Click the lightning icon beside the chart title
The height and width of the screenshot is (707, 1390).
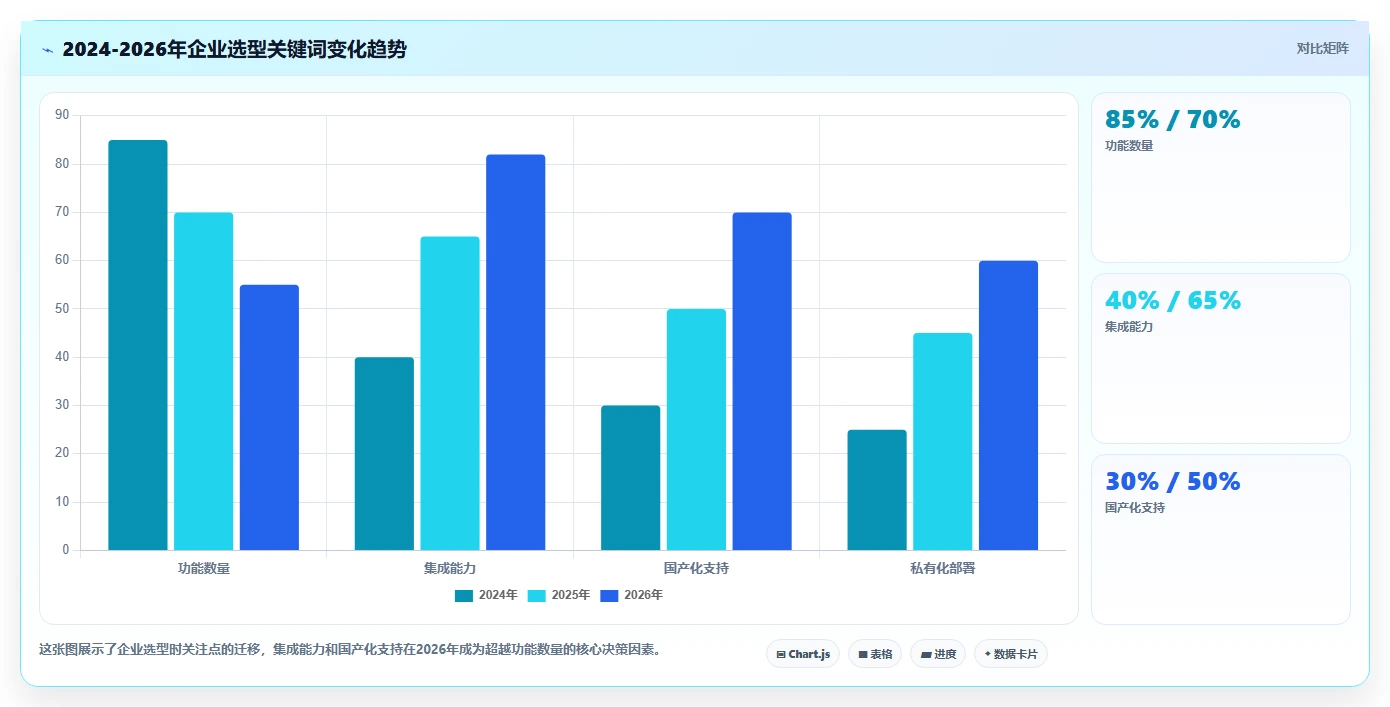click(48, 50)
